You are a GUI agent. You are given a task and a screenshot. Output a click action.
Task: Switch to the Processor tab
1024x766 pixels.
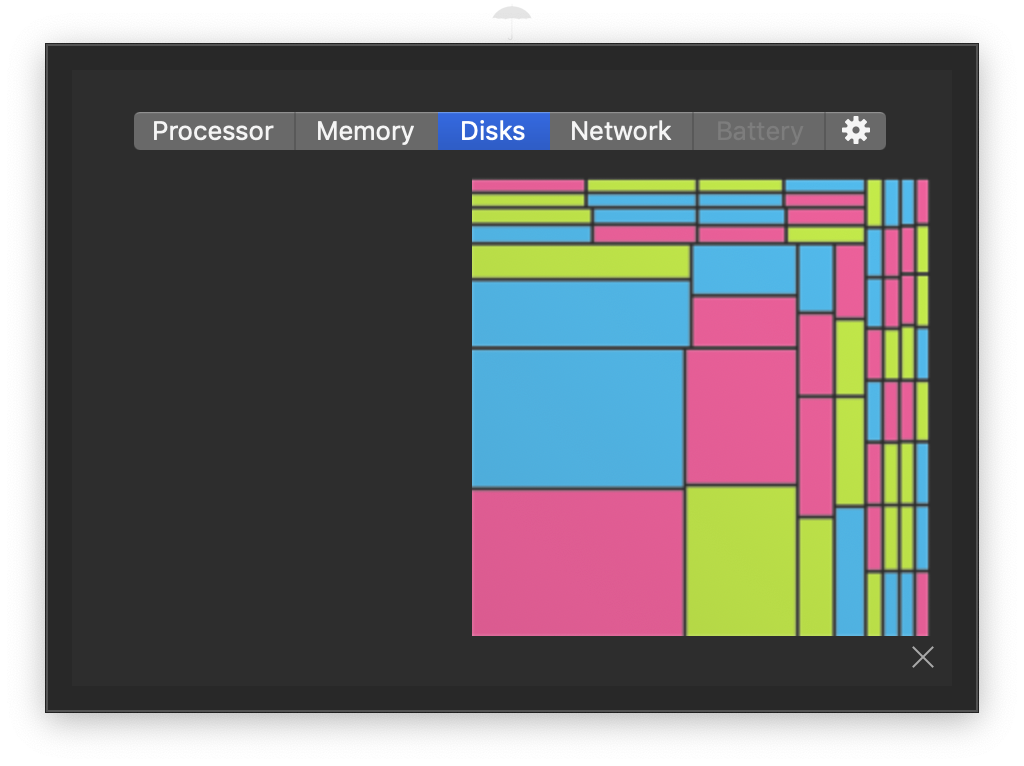click(214, 131)
